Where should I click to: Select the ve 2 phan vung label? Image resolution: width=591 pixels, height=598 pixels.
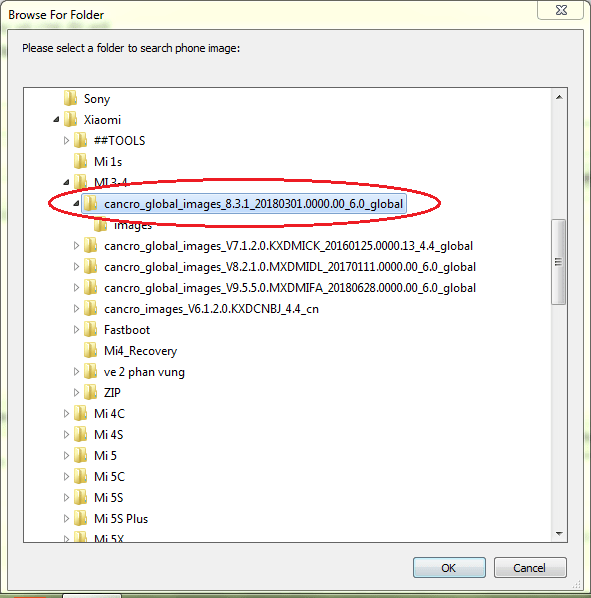tap(144, 372)
